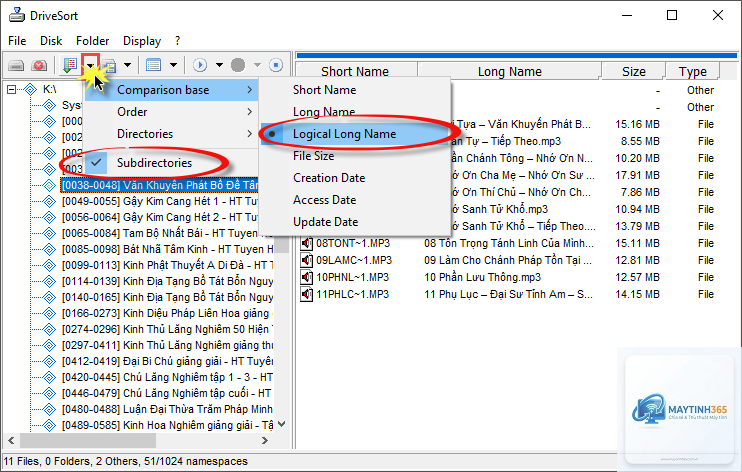Click speaker icon of 09LAMC~1.MP3
Image resolution: width=742 pixels, height=472 pixels.
click(x=307, y=260)
